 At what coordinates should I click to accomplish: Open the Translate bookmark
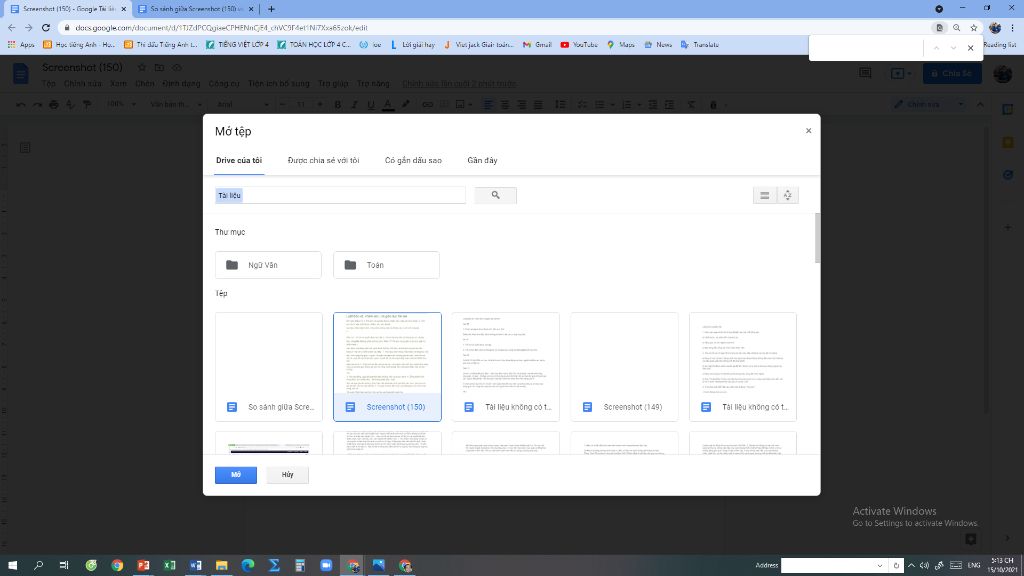pyautogui.click(x=699, y=45)
